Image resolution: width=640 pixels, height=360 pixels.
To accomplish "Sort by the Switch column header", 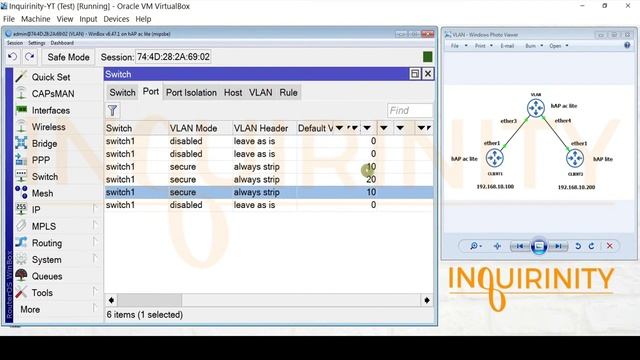I will pyautogui.click(x=136, y=128).
